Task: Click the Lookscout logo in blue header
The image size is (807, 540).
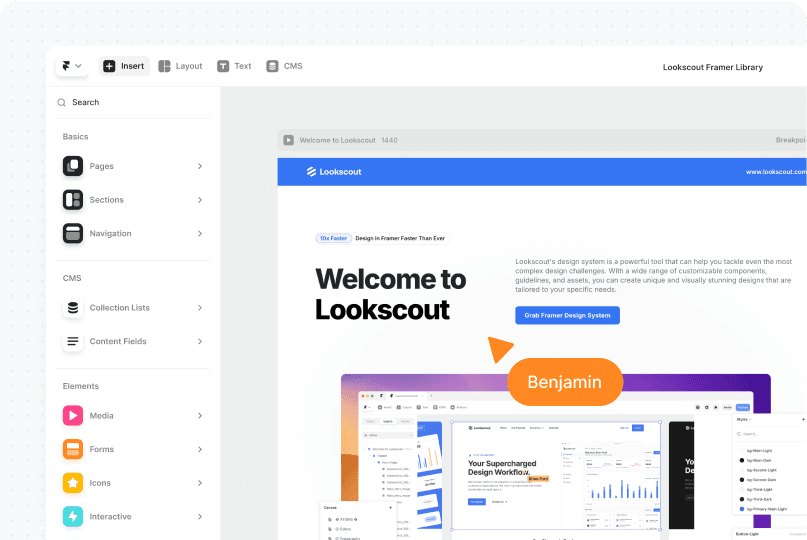Action: tap(334, 171)
